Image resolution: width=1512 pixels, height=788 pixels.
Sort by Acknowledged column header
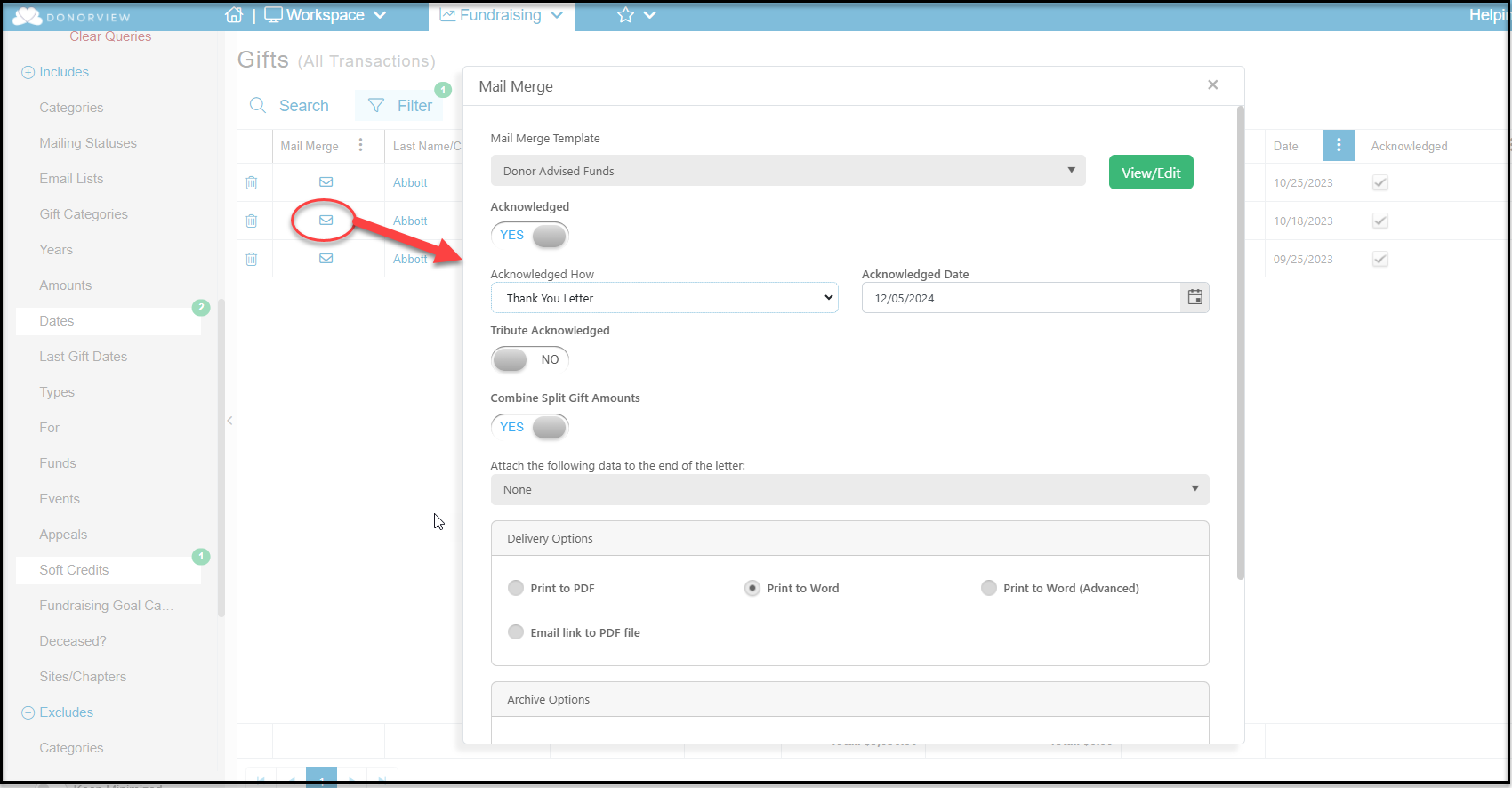coord(1409,146)
